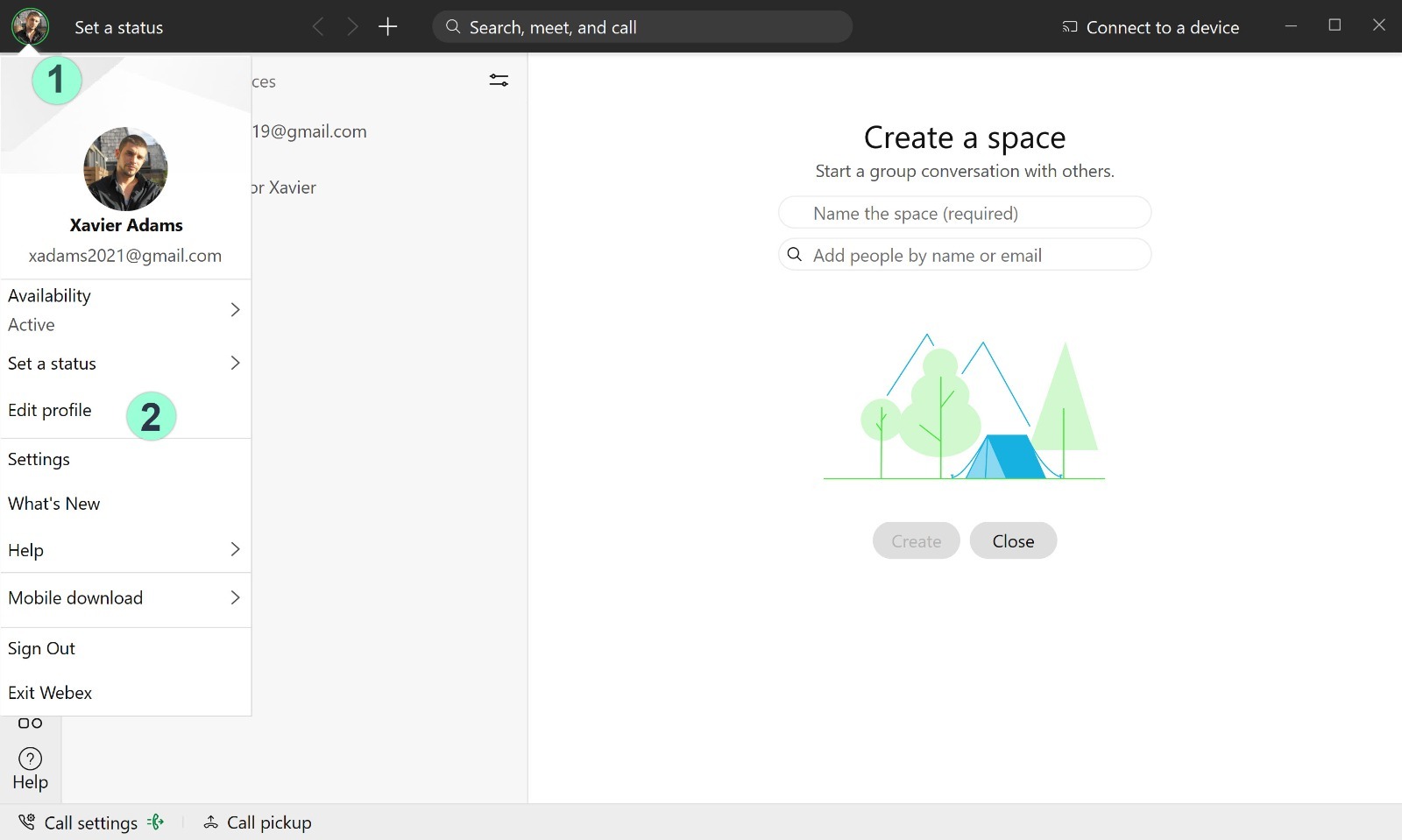
Task: Go back with the left arrow
Action: tap(318, 27)
